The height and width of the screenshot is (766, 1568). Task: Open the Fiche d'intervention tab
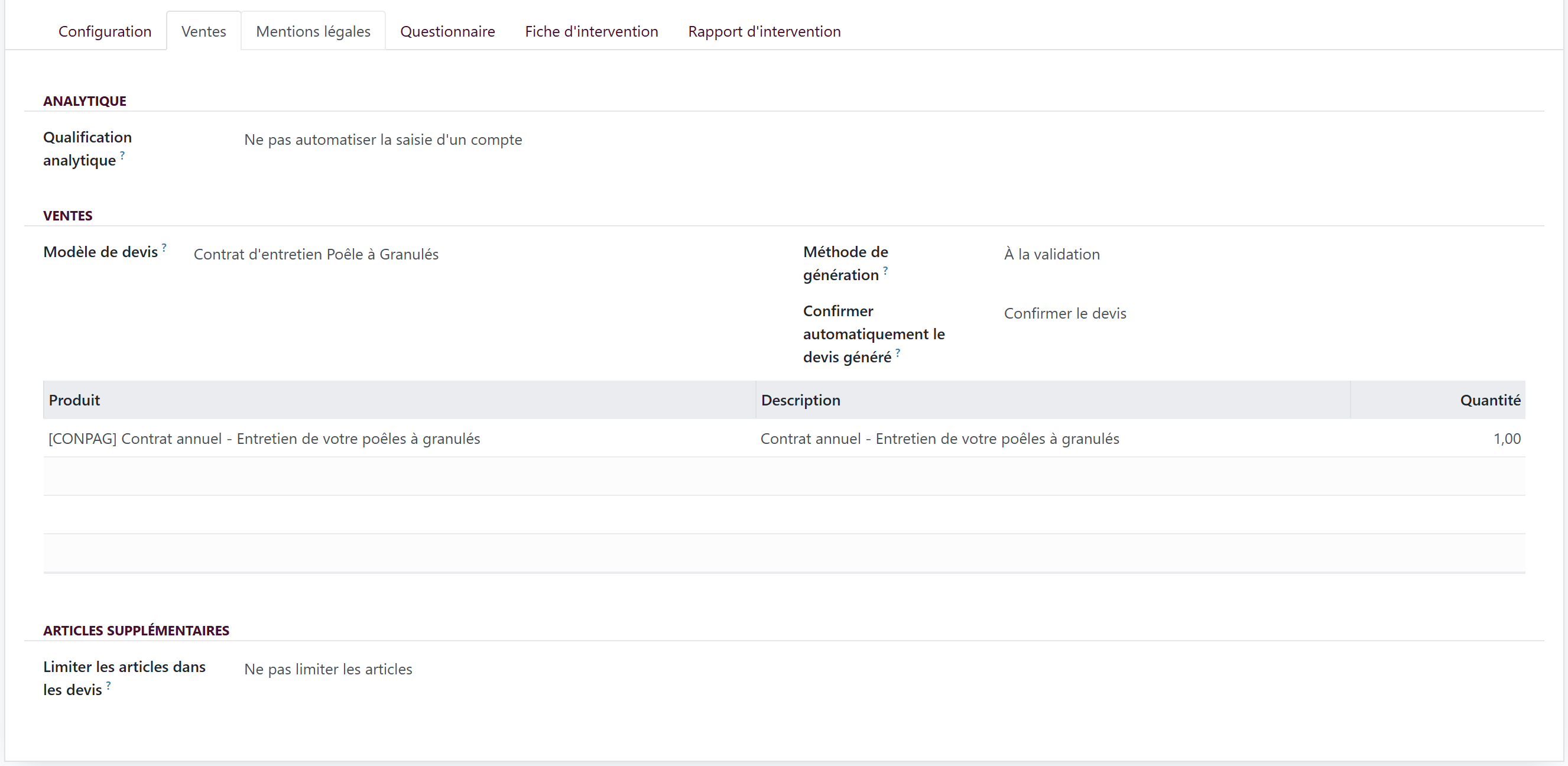click(x=592, y=31)
